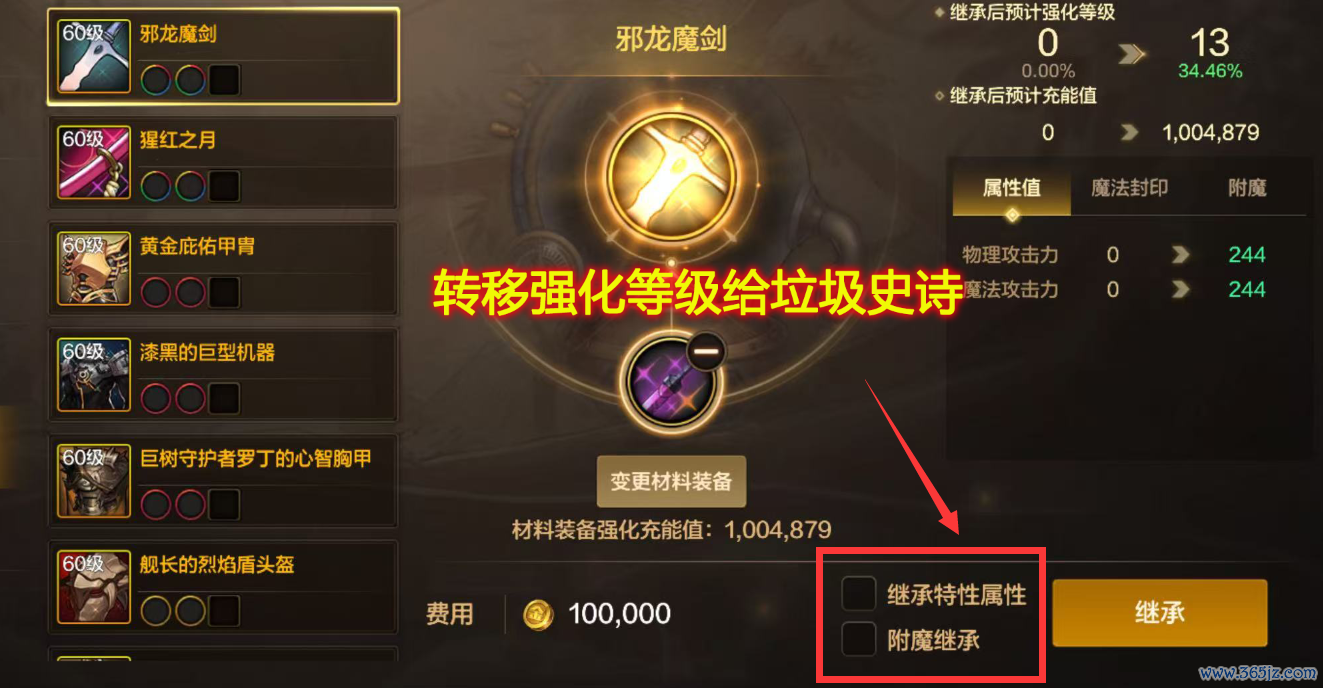
Task: Open the partially visible item below 舰长的烈焰盾头盔
Action: click(223, 660)
